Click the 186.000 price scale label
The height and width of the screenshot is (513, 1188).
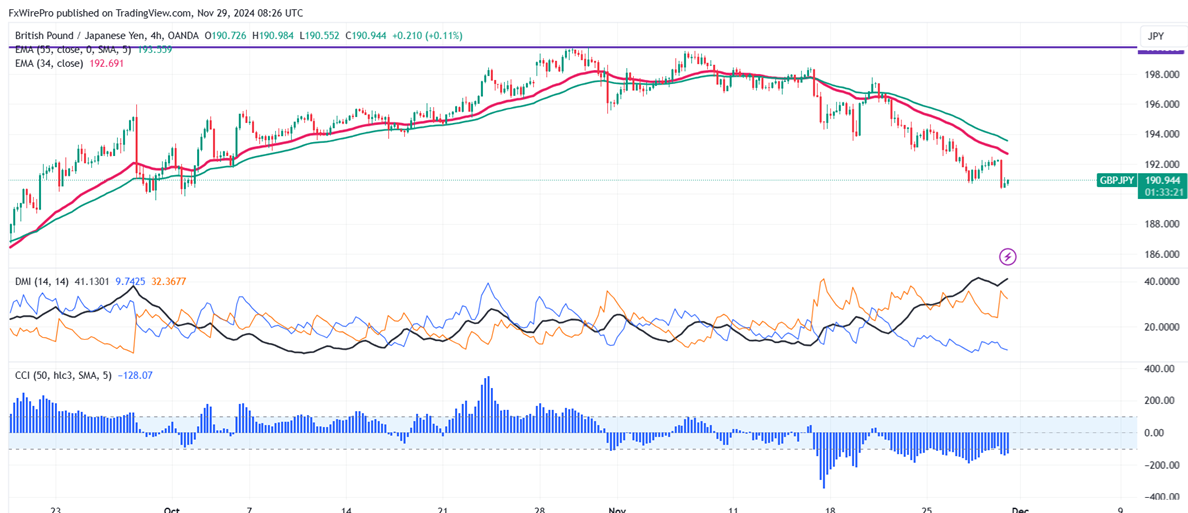[x=1162, y=255]
